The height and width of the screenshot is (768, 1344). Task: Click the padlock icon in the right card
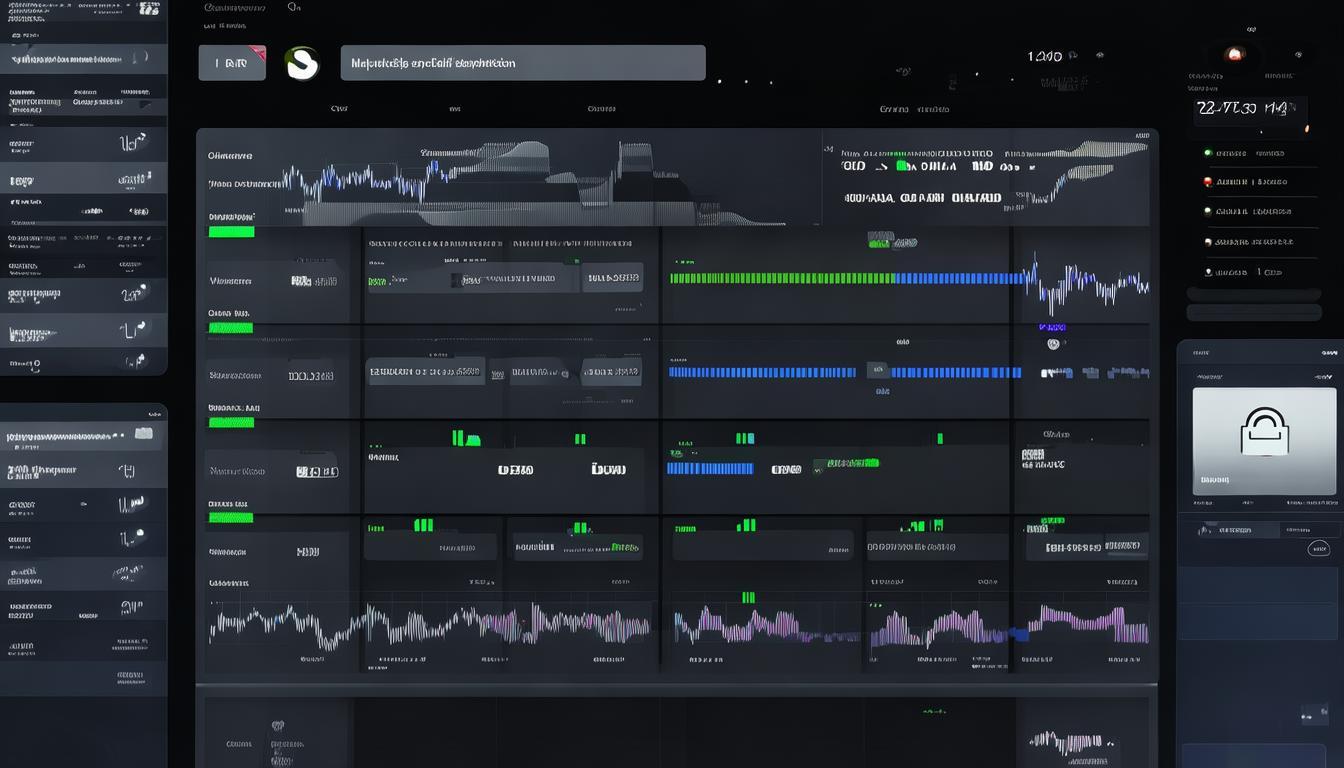click(x=1264, y=431)
